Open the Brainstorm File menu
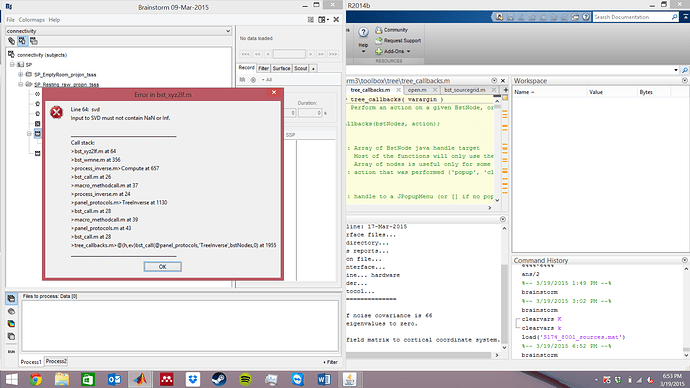The width and height of the screenshot is (690, 388). tap(11, 20)
